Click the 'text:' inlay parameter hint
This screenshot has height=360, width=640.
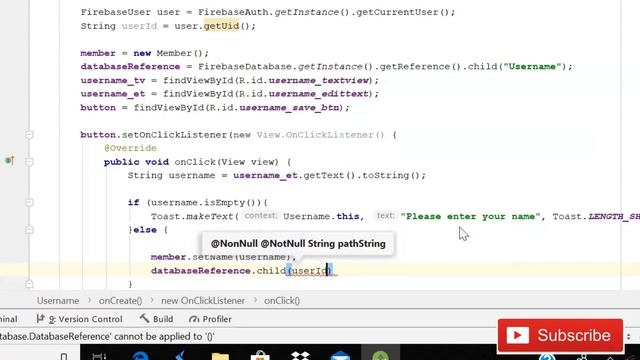[x=385, y=216]
